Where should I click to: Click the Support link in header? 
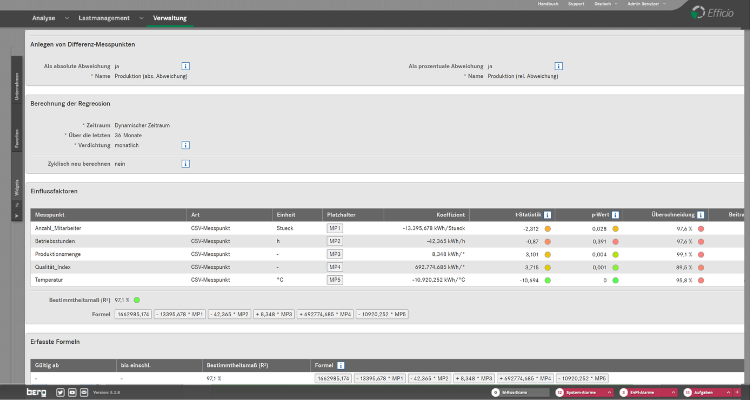pos(576,5)
